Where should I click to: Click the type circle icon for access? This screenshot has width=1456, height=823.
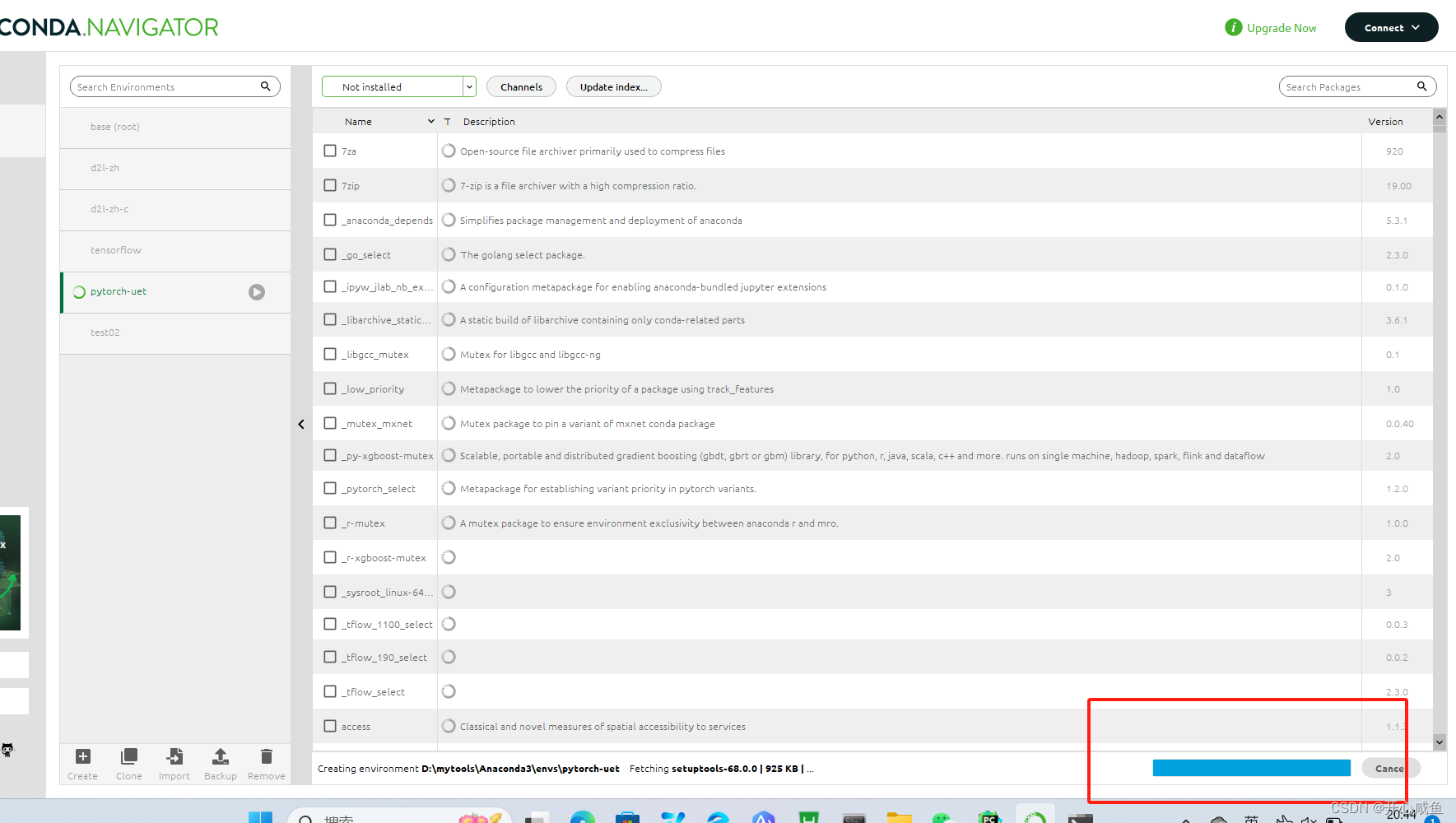click(x=449, y=726)
